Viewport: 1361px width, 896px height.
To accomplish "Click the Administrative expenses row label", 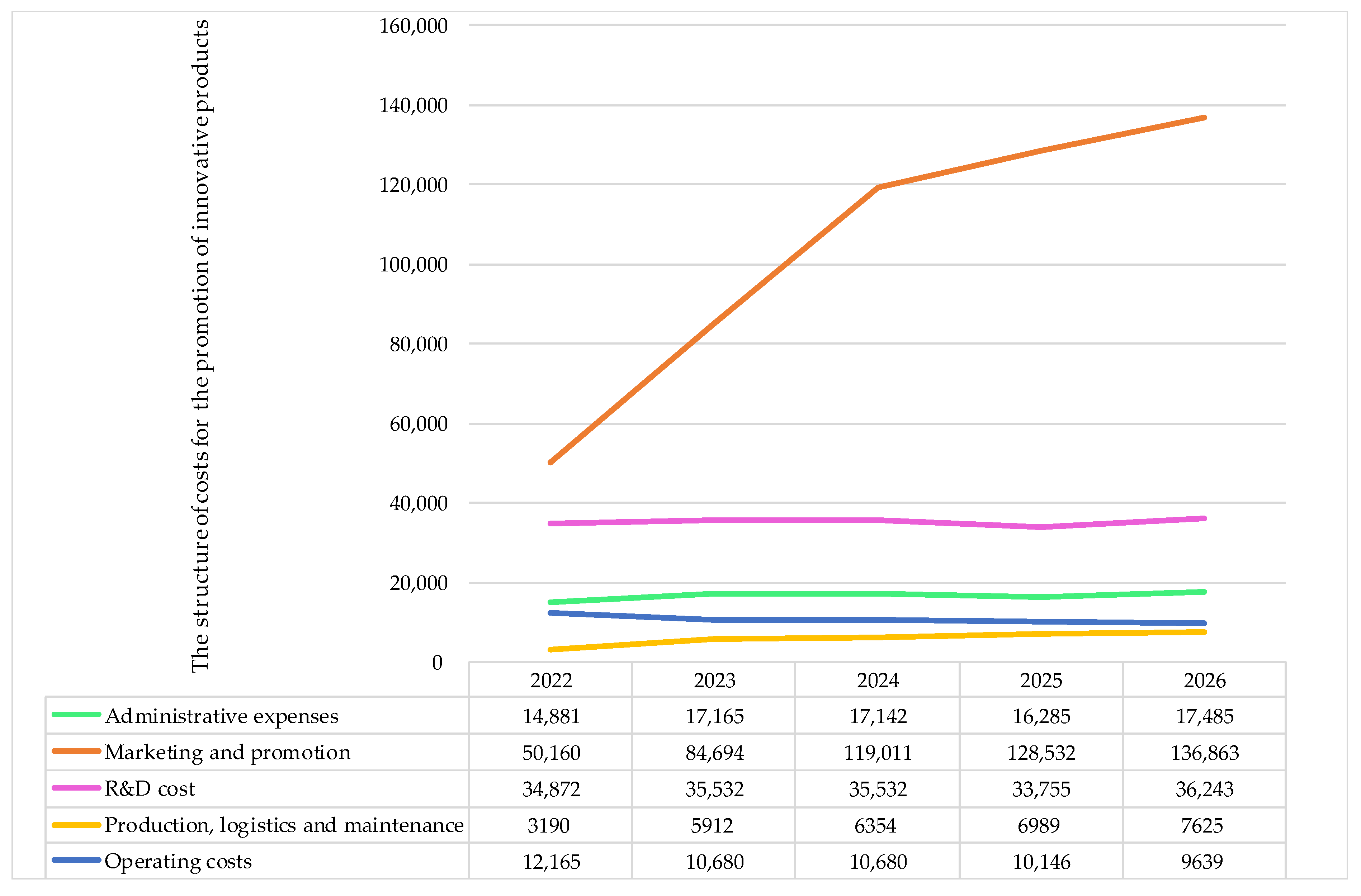I will tap(222, 716).
